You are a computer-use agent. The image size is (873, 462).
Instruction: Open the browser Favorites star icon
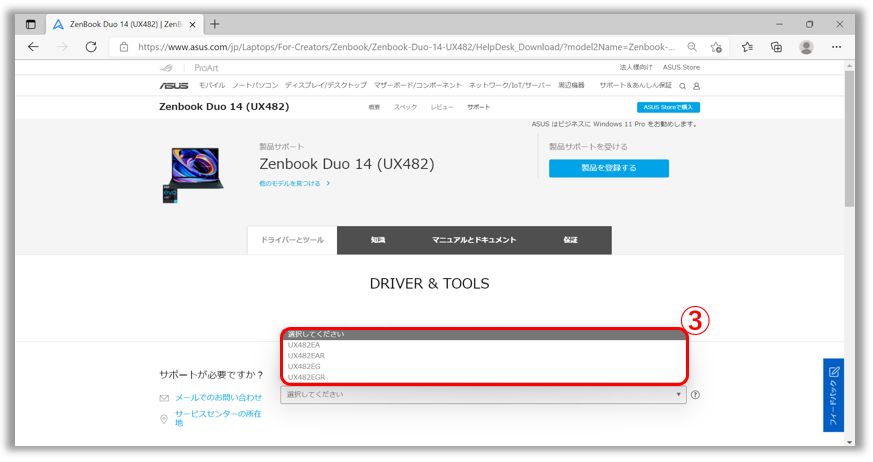pyautogui.click(x=747, y=47)
